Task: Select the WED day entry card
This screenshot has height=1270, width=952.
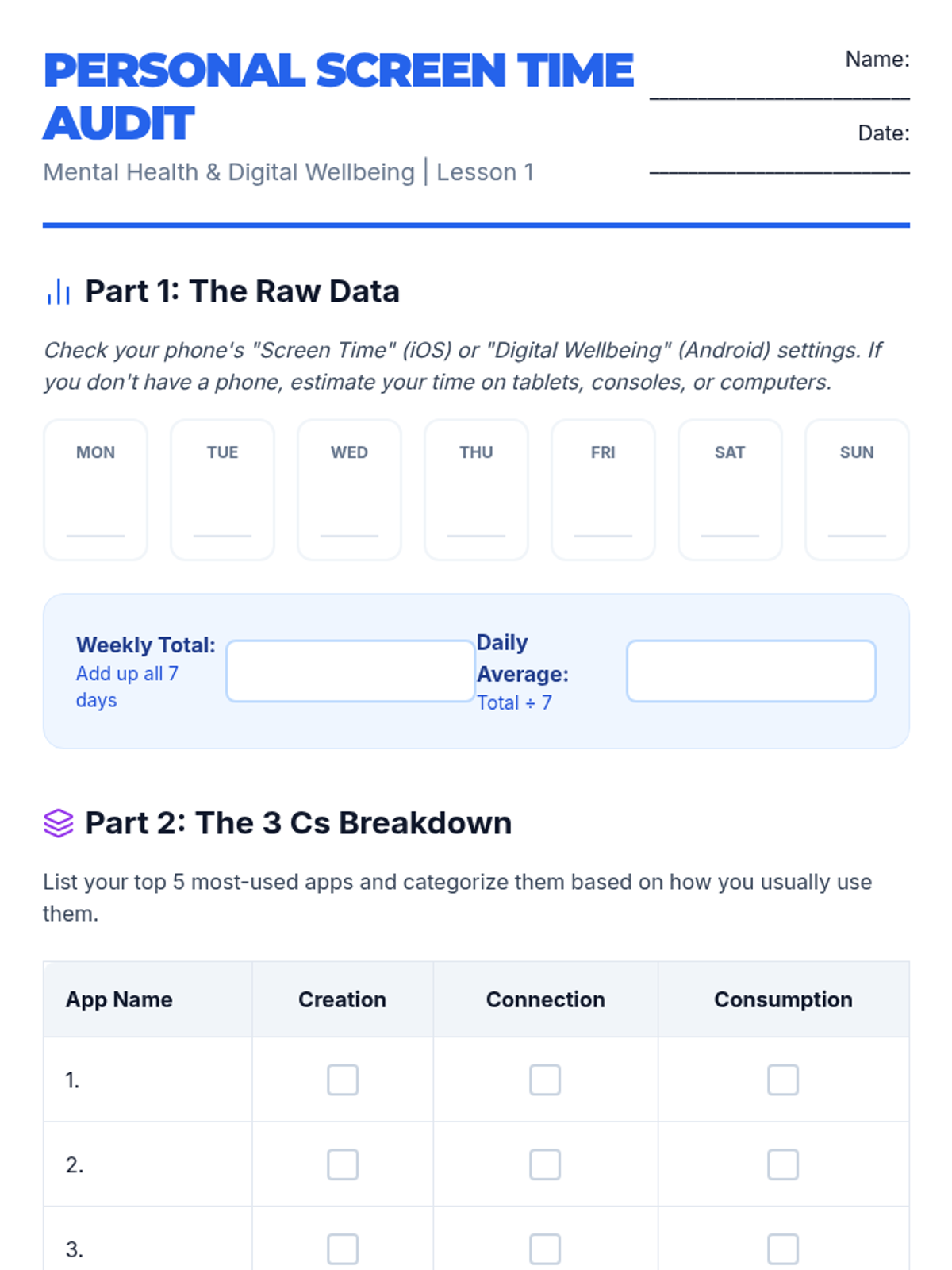Action: click(x=349, y=491)
